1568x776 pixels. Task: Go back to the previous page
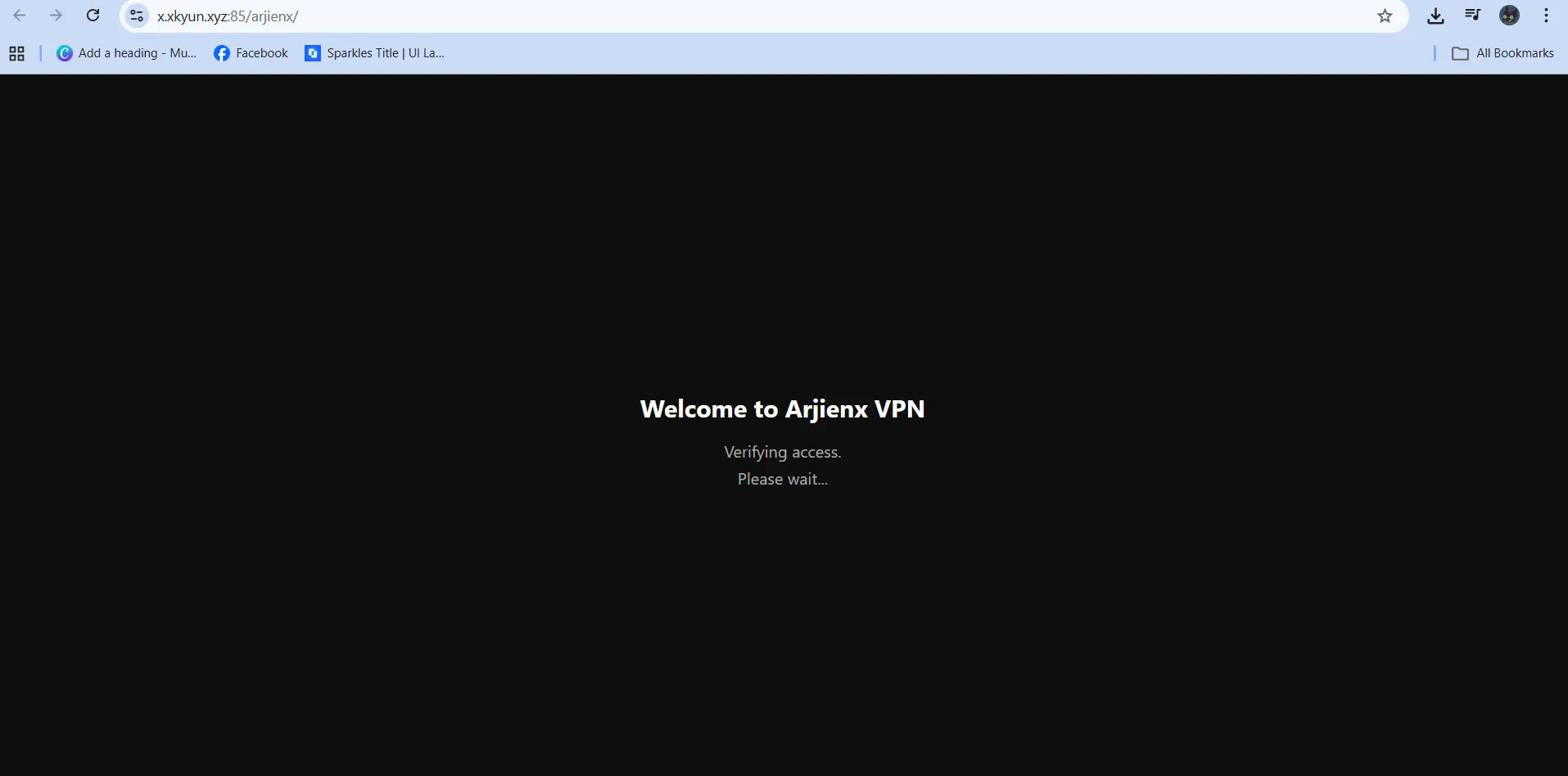[20, 16]
